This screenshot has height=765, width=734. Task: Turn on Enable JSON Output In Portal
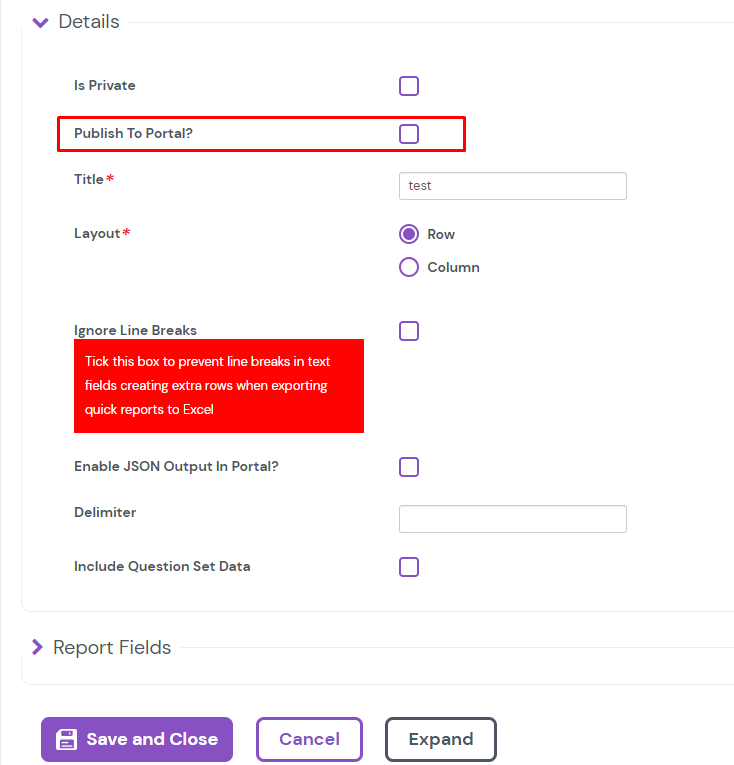(x=409, y=467)
